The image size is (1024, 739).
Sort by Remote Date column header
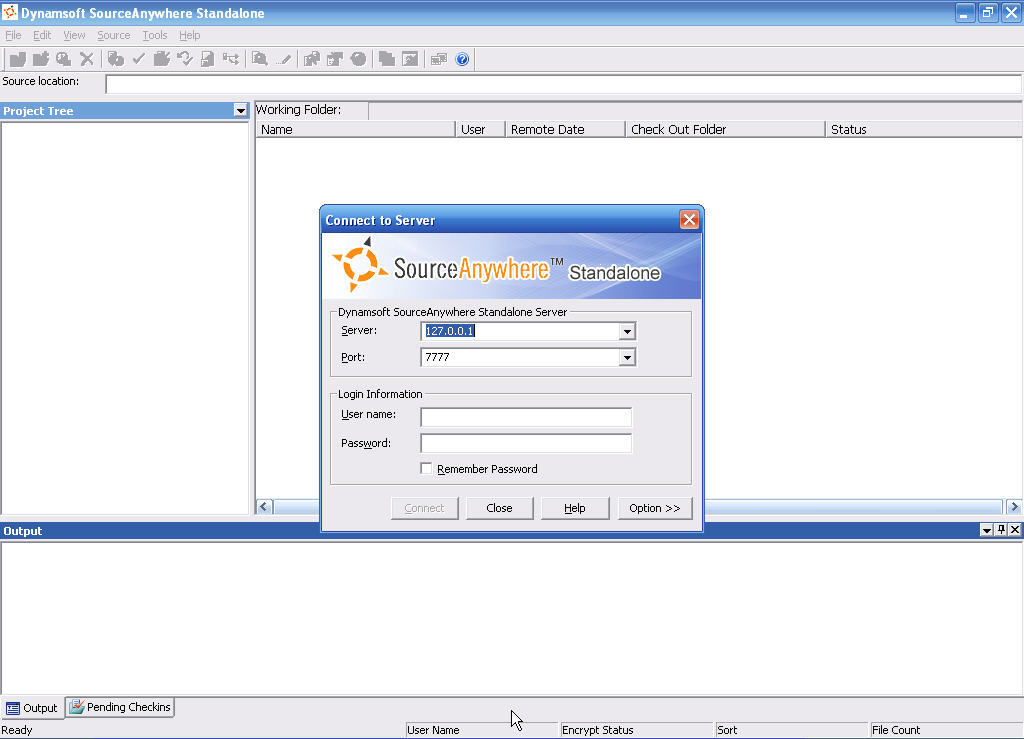[x=565, y=129]
